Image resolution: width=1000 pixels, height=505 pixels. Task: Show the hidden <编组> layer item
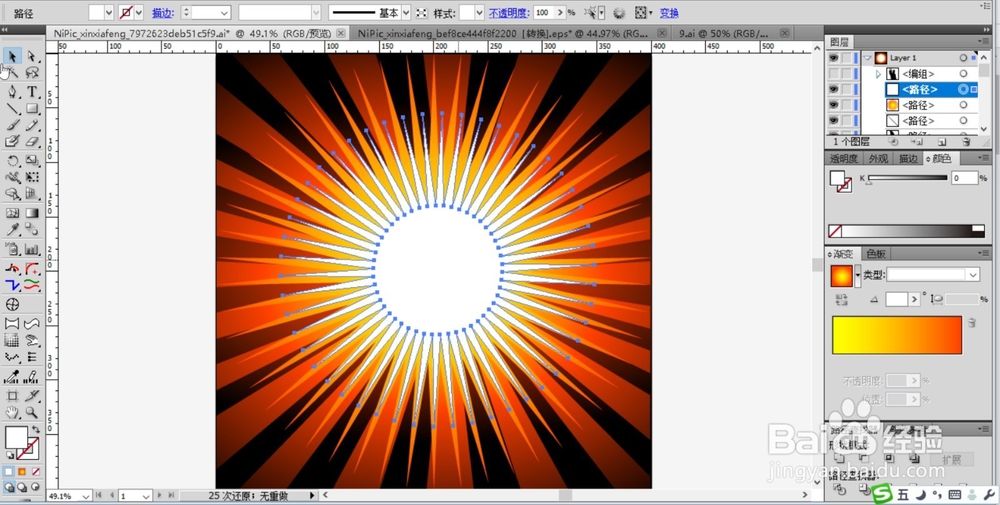pyautogui.click(x=834, y=74)
